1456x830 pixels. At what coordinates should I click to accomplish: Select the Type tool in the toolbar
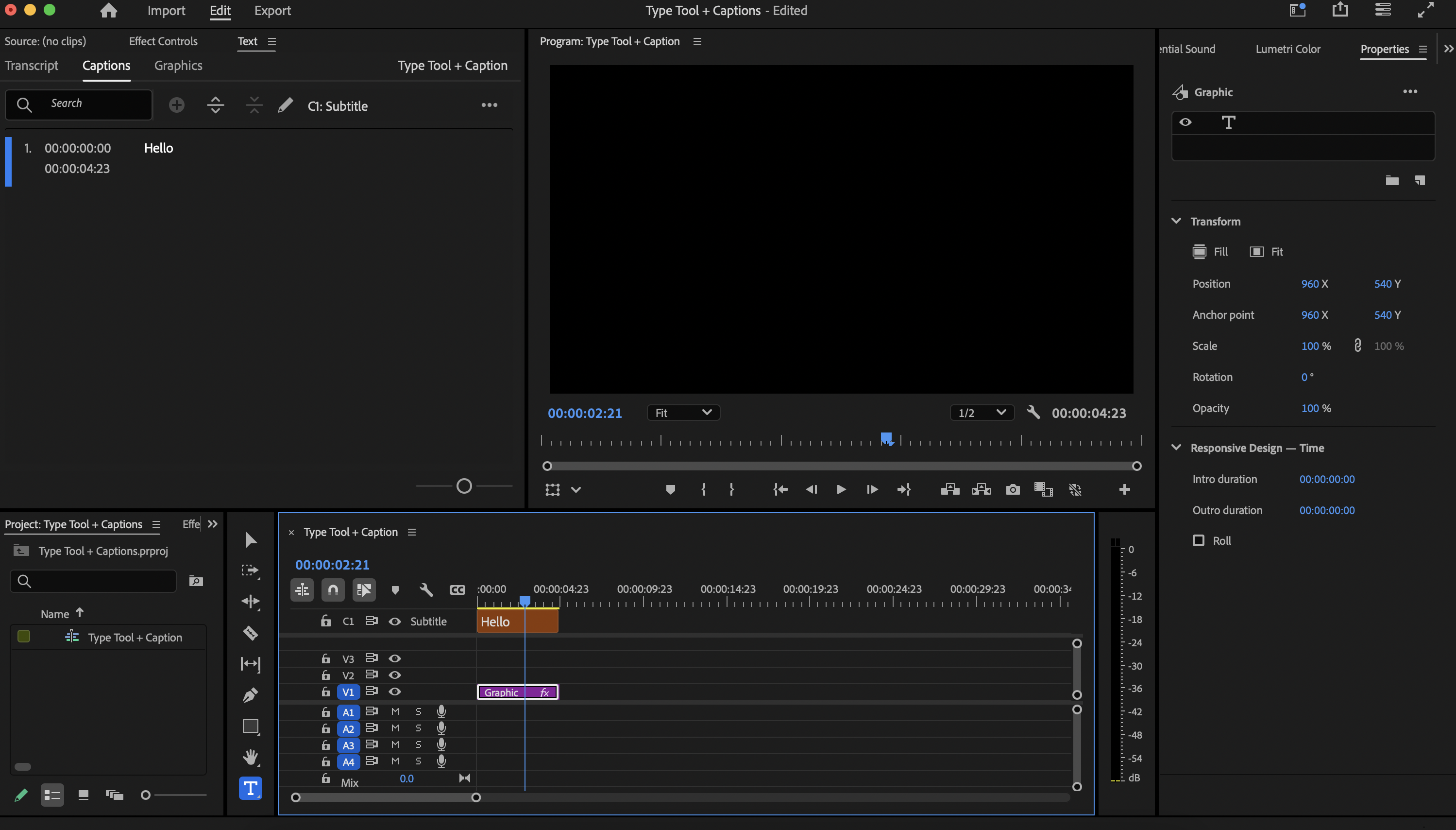(x=251, y=788)
